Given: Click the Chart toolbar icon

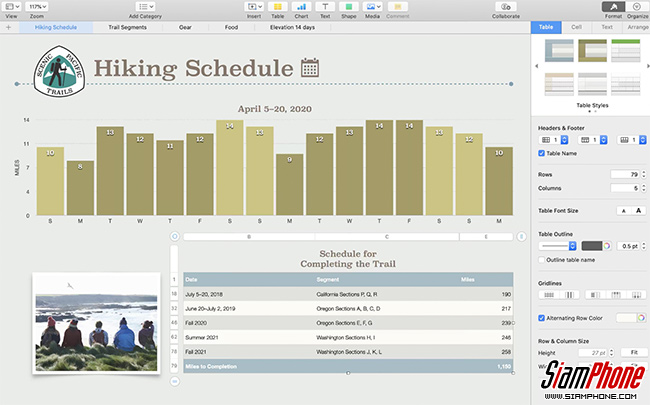Looking at the screenshot, I should coord(301,7).
